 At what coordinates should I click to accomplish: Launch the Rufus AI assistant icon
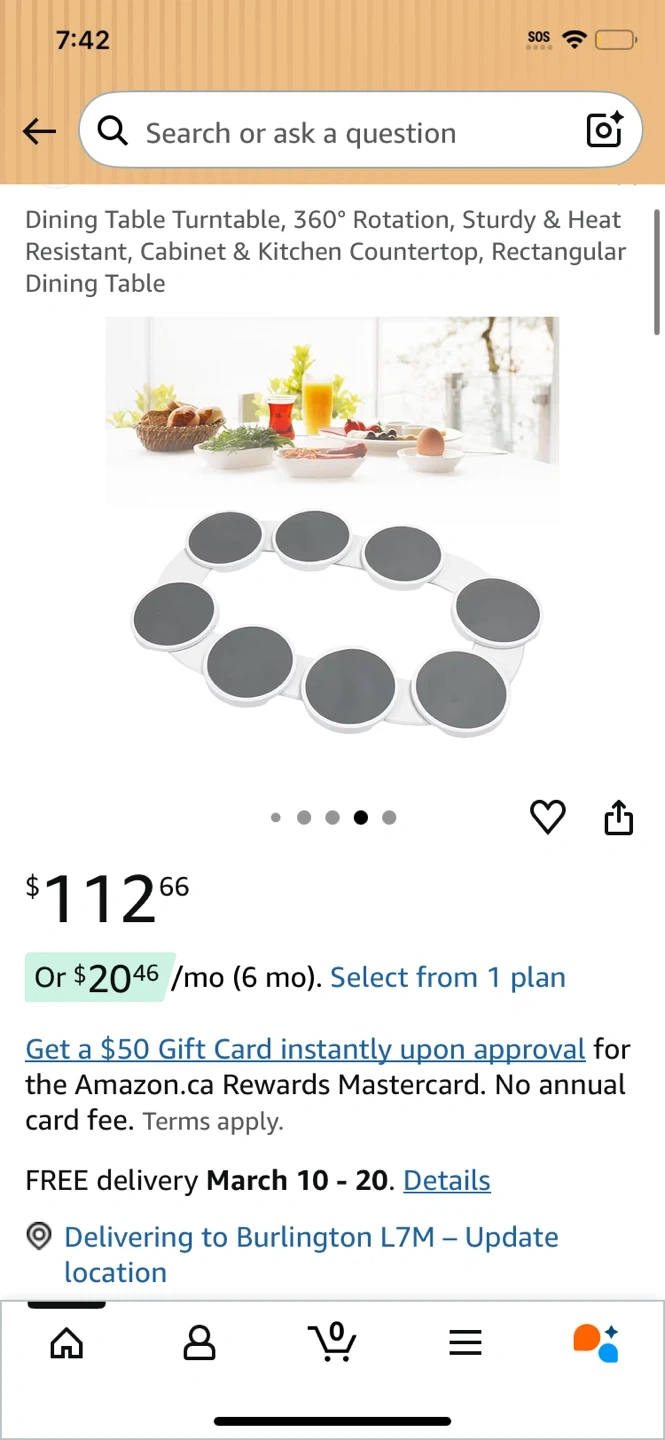(596, 1342)
